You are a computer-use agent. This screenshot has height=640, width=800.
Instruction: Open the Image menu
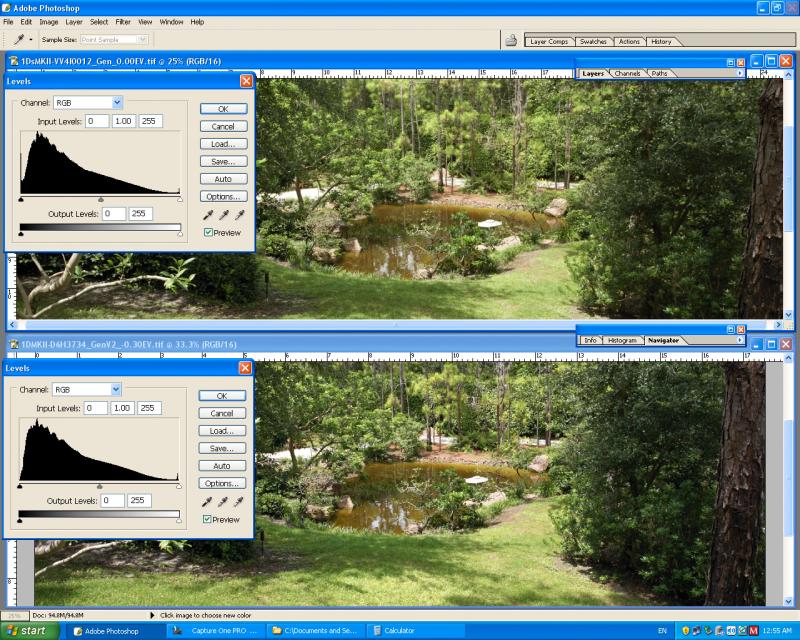click(49, 22)
